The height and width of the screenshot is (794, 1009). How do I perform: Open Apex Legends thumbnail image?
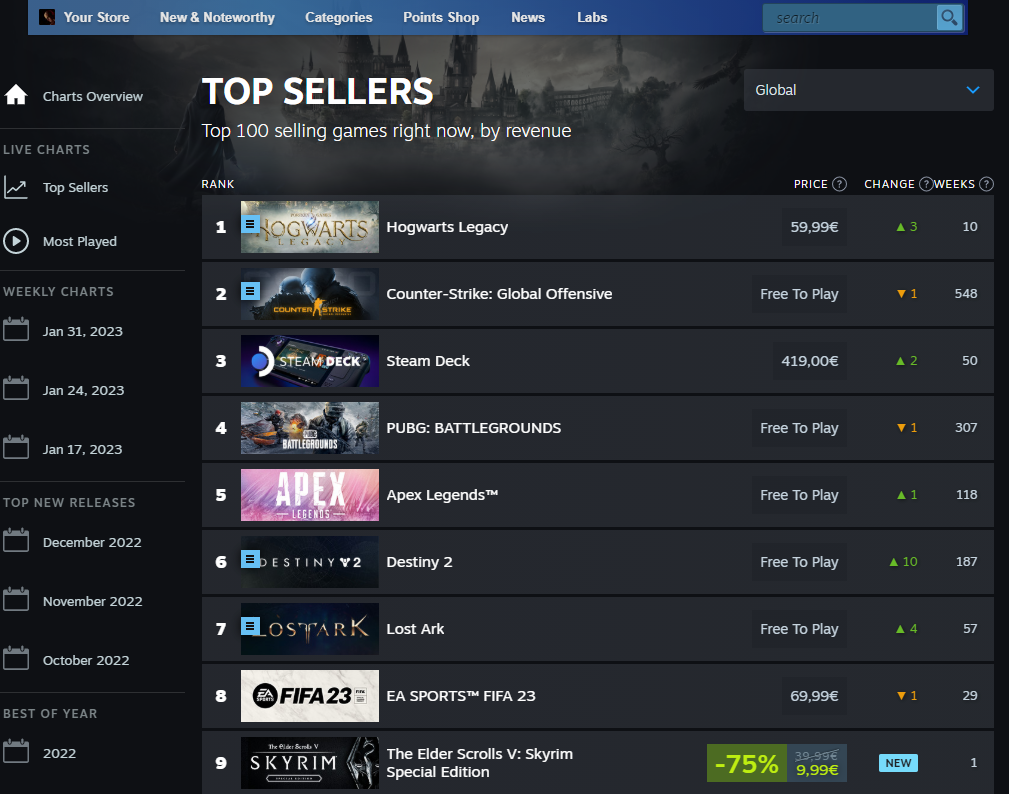click(310, 495)
